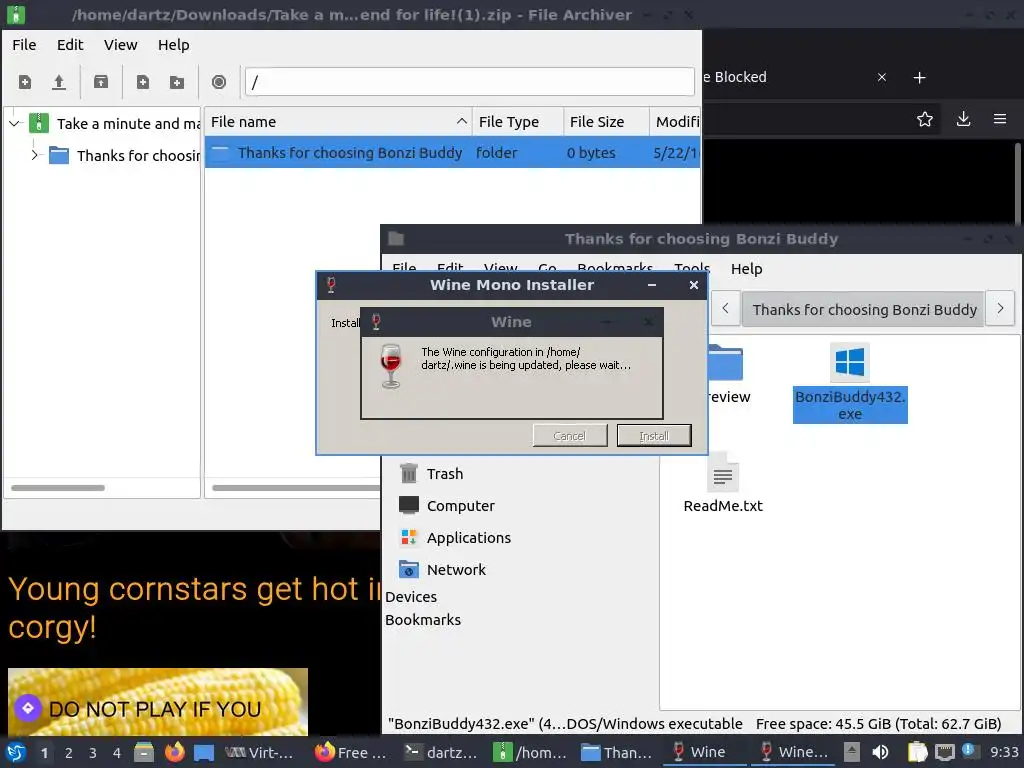Open browser hamburger menu
The height and width of the screenshot is (768, 1024).
pos(1000,119)
